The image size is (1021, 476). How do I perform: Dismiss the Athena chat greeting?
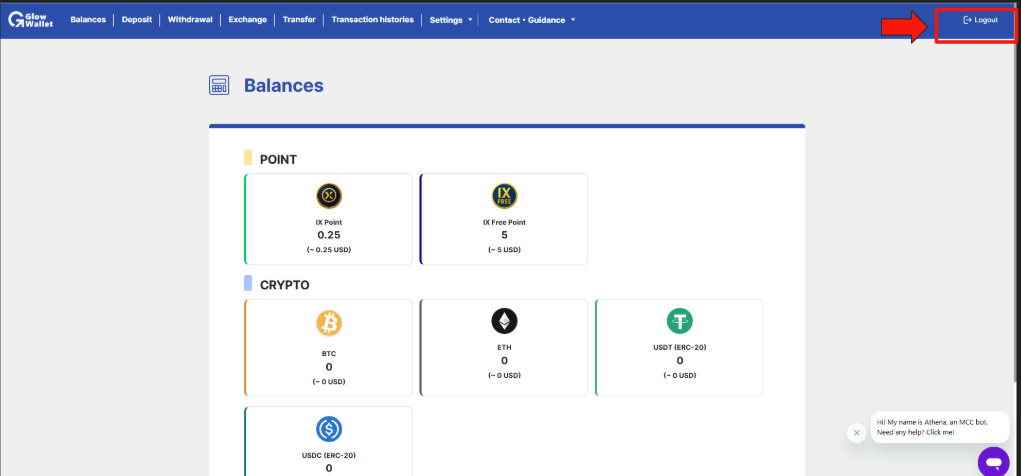pyautogui.click(x=856, y=432)
